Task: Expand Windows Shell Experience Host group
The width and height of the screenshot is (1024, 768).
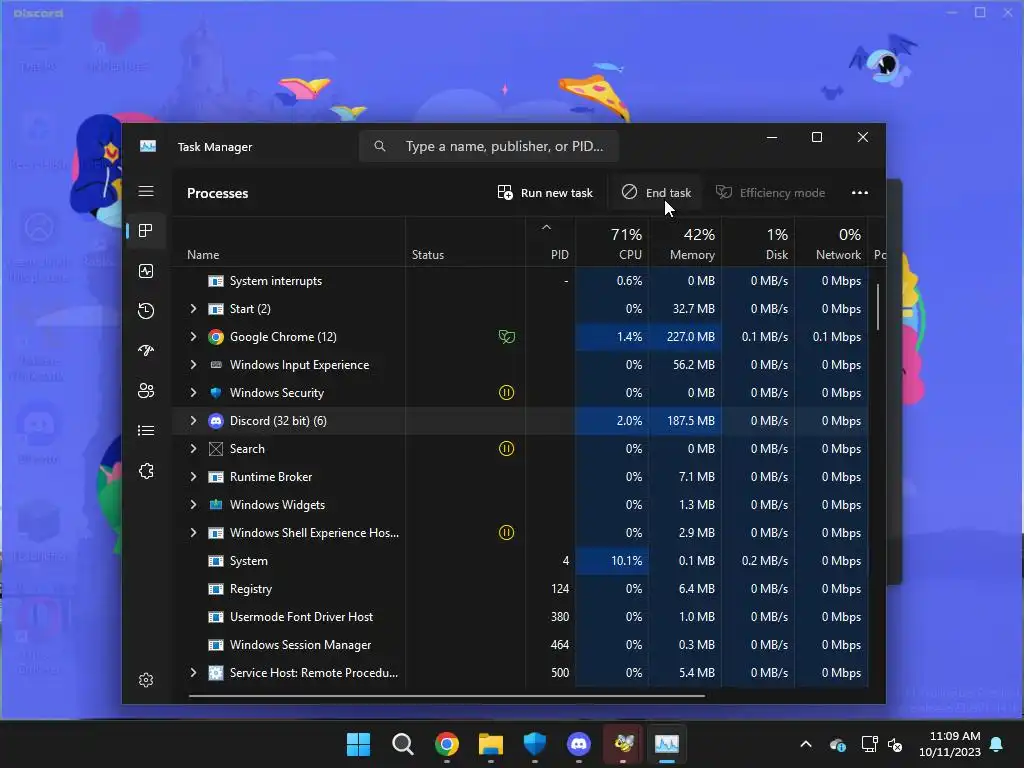Action: 193,533
